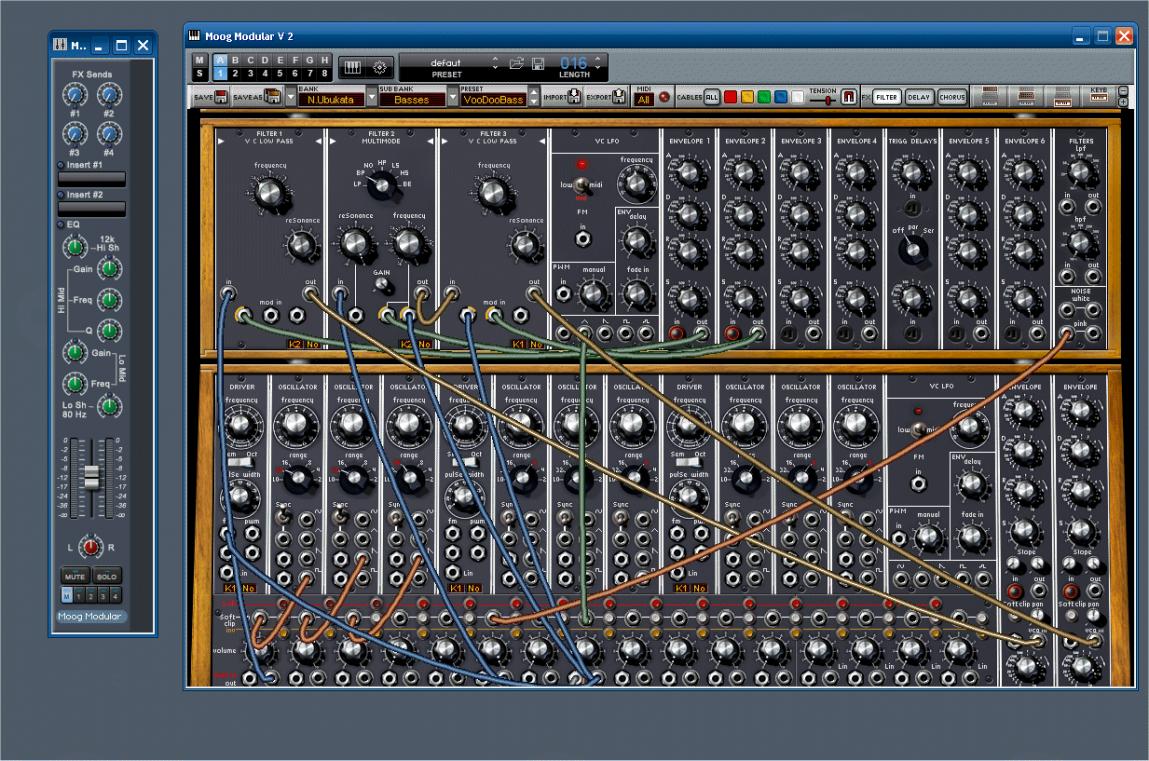Toggle the cable magnet icon near Tension
Screen dimensions: 1149x761
point(848,96)
